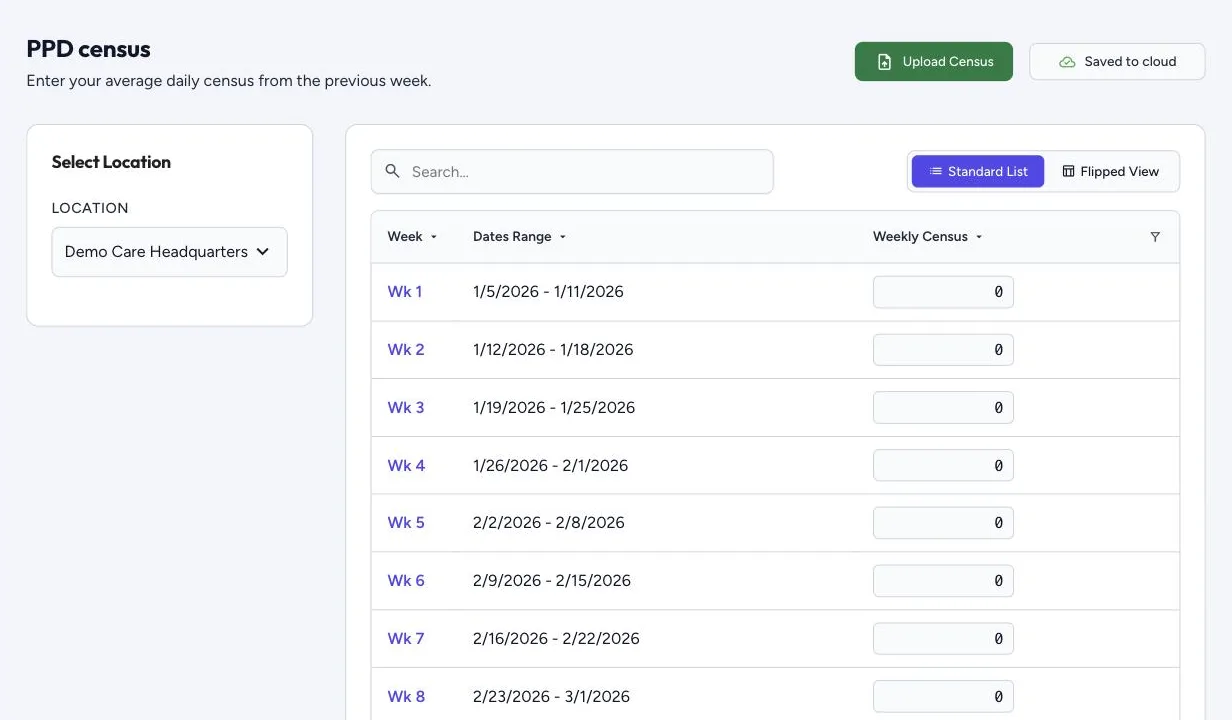Click the date range 1/26/2026 - 2/1/2026
This screenshot has width=1232, height=720.
pos(551,466)
